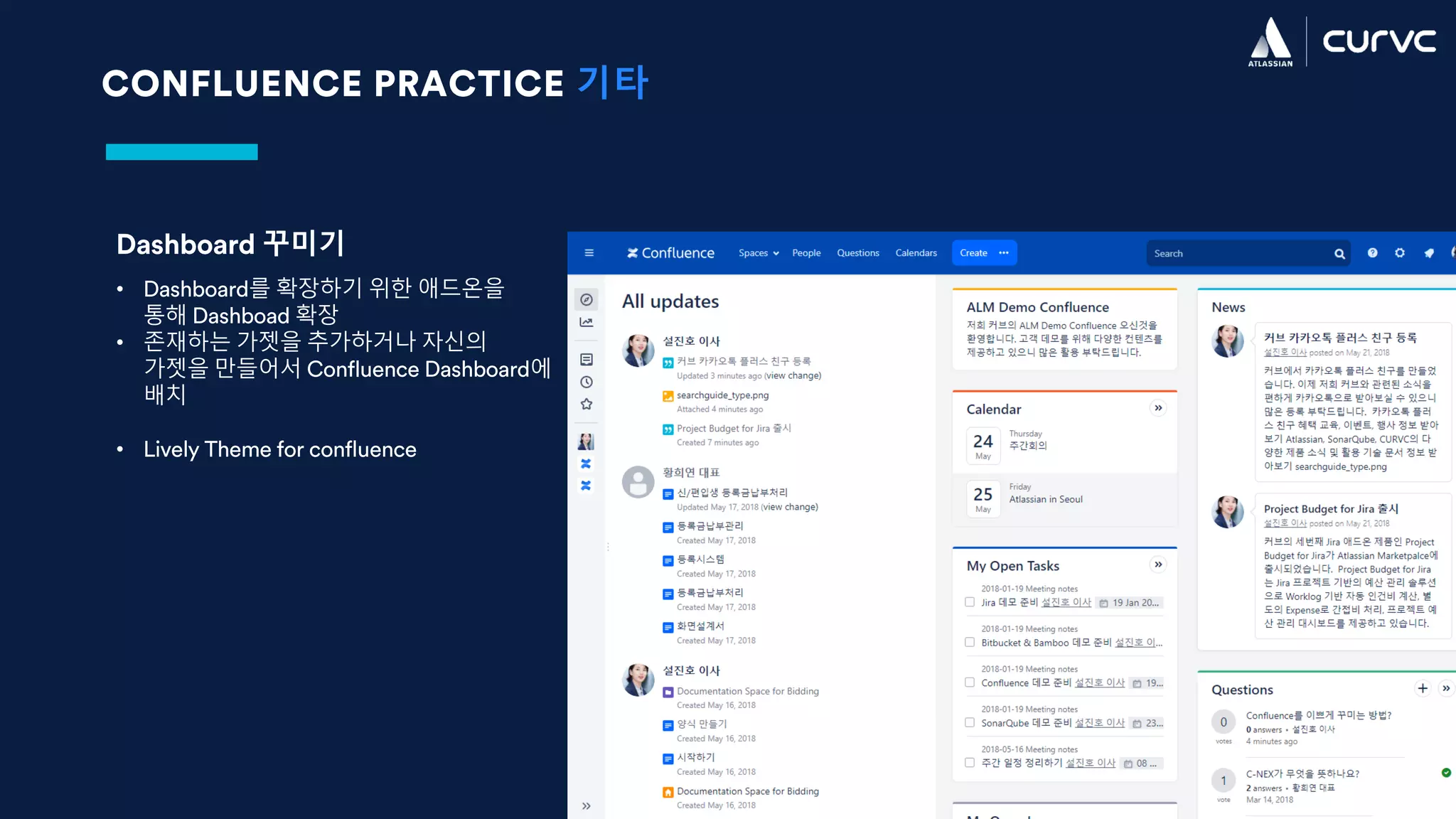Open searchguide_type.png attachment link
Screen dimensions: 1456x819
pos(722,395)
